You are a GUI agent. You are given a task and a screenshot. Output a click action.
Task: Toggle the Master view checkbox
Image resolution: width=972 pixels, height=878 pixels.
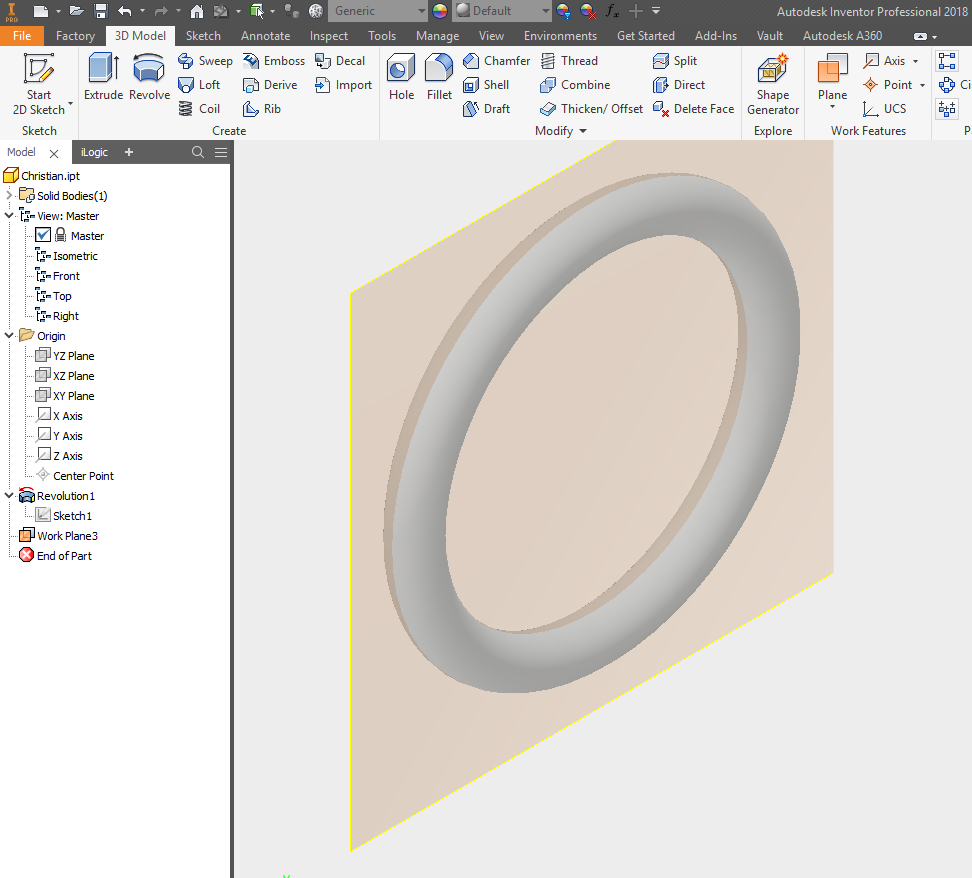coord(41,235)
